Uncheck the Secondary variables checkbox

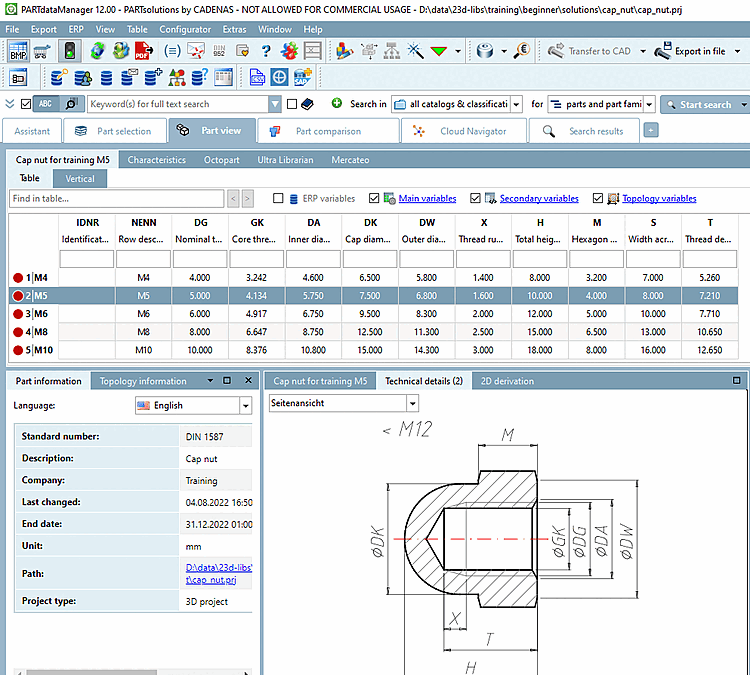(476, 199)
